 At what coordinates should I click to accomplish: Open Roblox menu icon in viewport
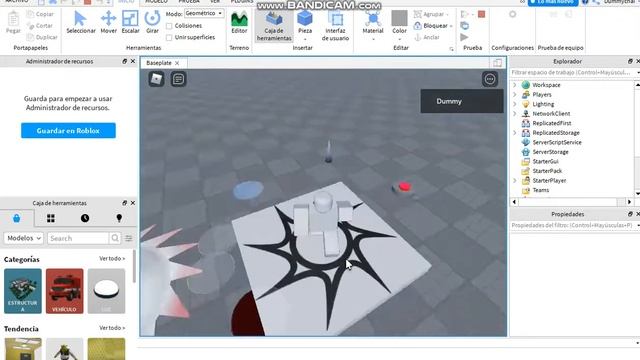(156, 79)
